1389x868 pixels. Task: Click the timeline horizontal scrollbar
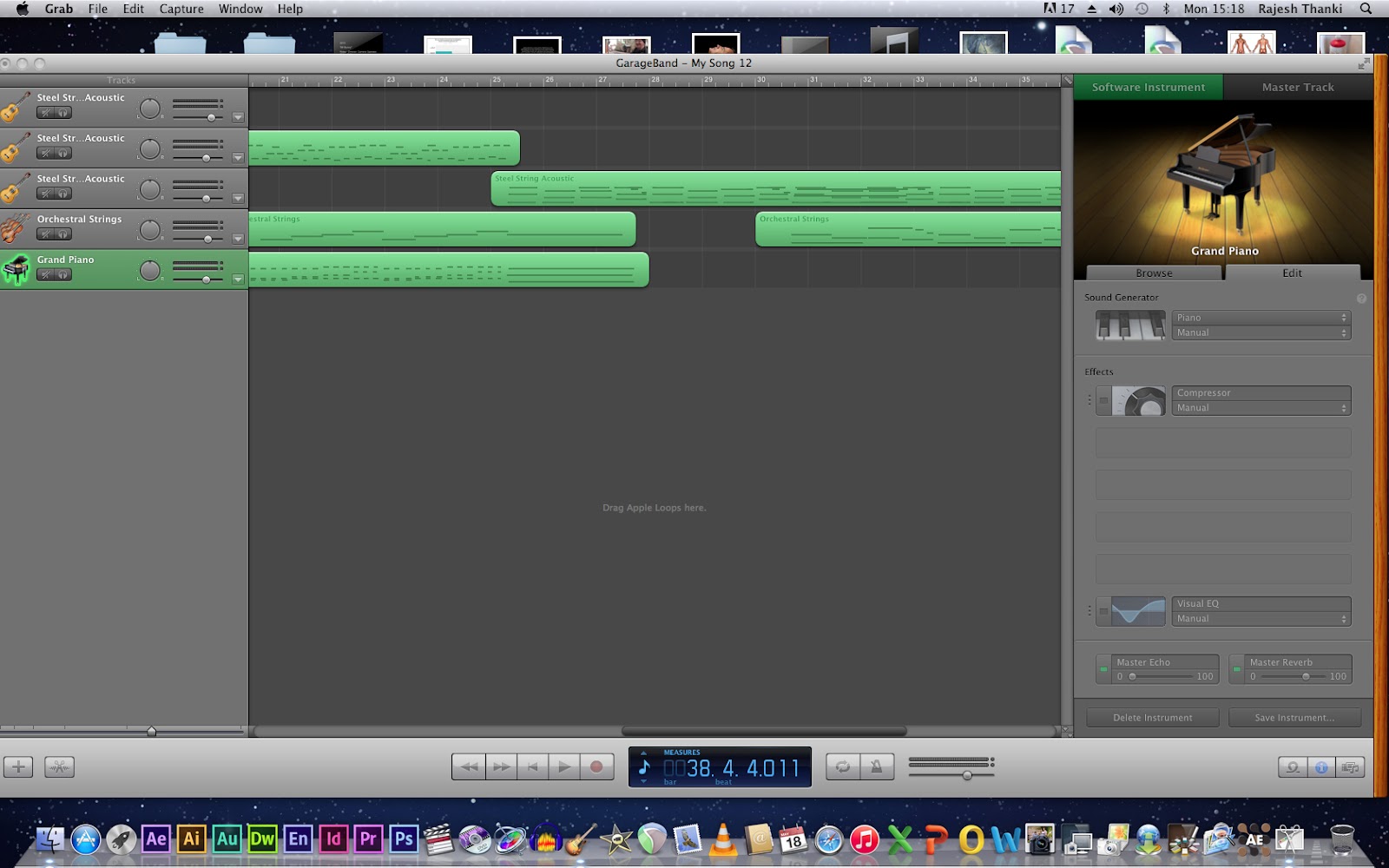point(764,731)
